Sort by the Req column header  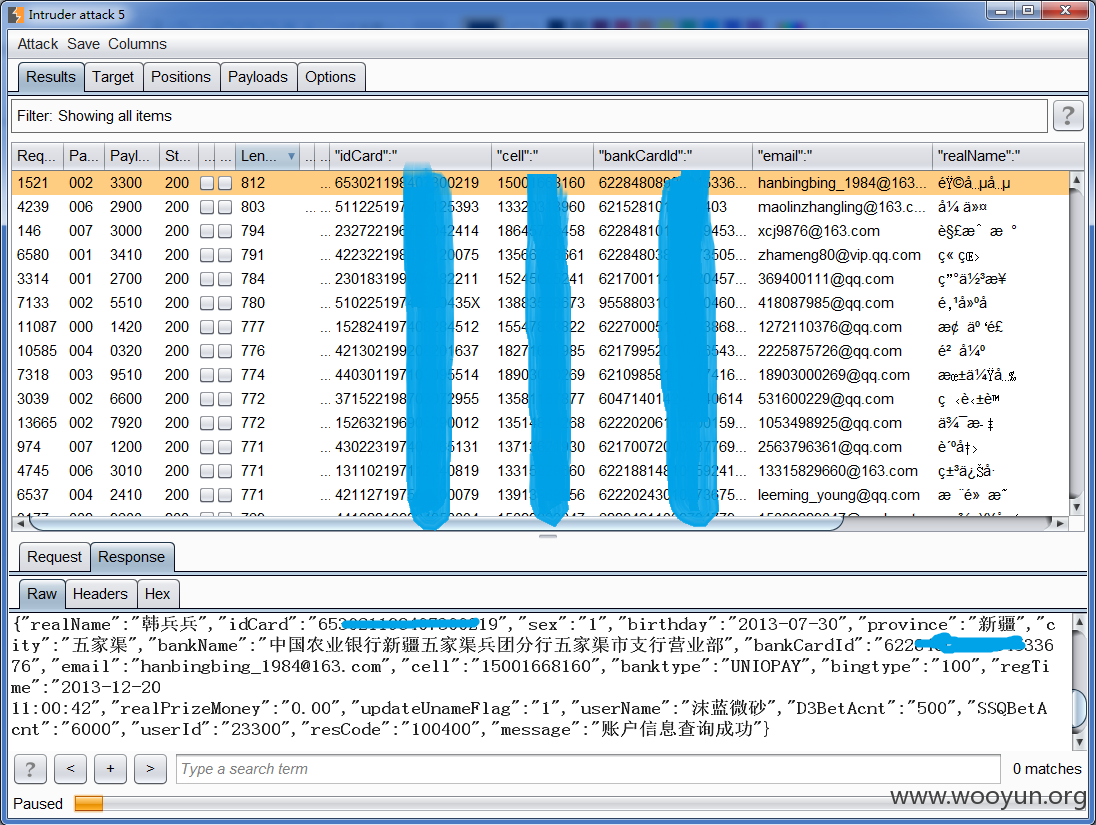[x=38, y=156]
